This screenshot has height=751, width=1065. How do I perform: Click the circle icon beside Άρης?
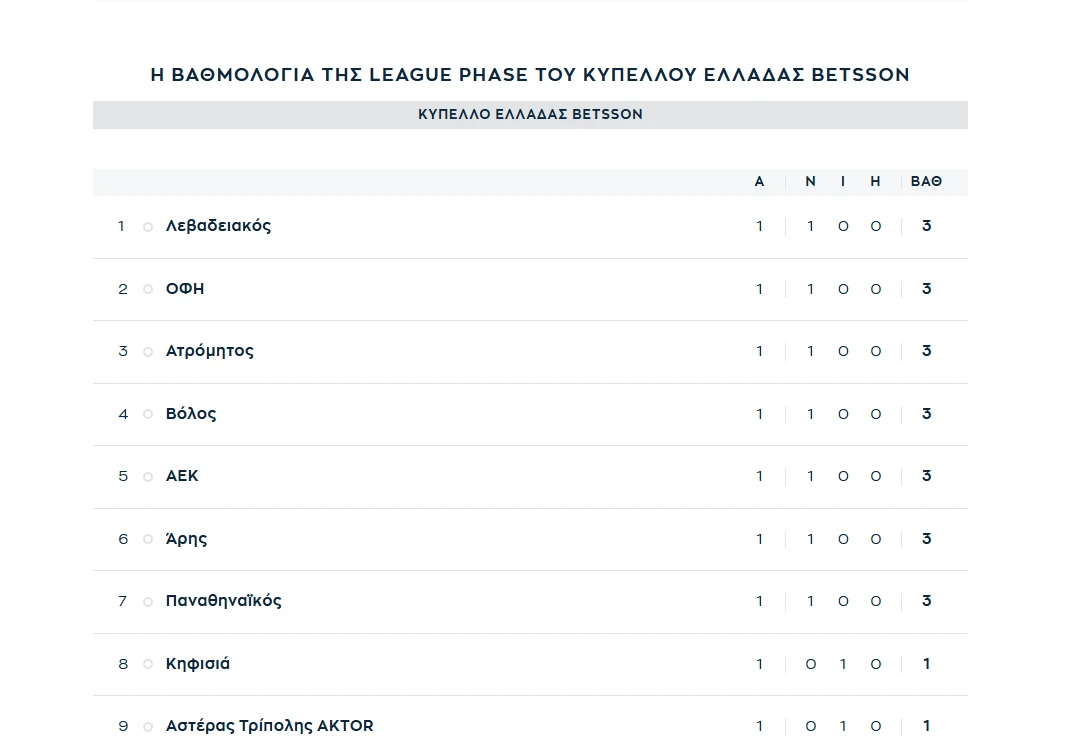[x=148, y=539]
